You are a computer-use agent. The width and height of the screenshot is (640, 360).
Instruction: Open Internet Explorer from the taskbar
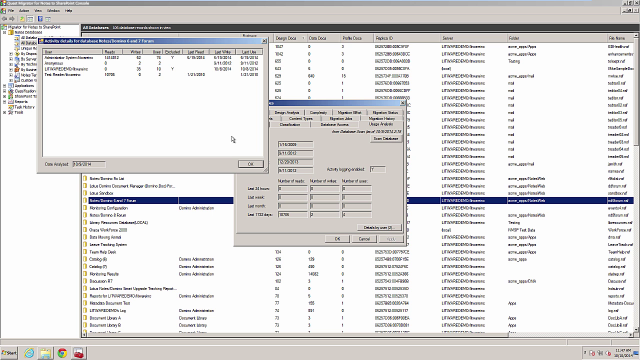click(x=29, y=353)
